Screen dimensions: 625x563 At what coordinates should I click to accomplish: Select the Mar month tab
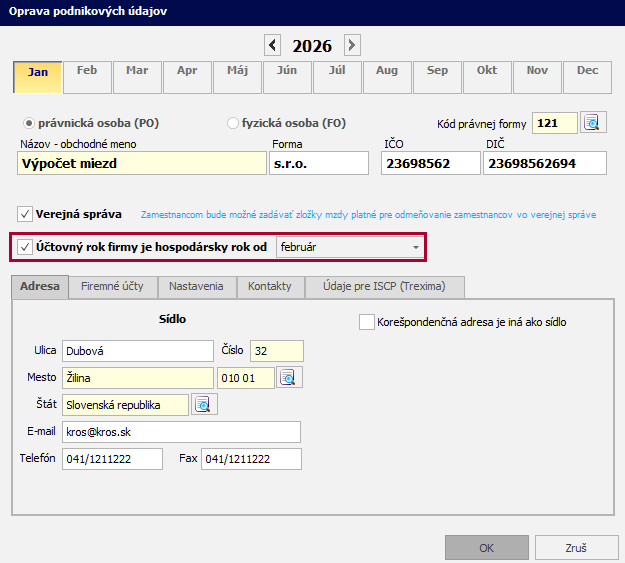click(137, 71)
